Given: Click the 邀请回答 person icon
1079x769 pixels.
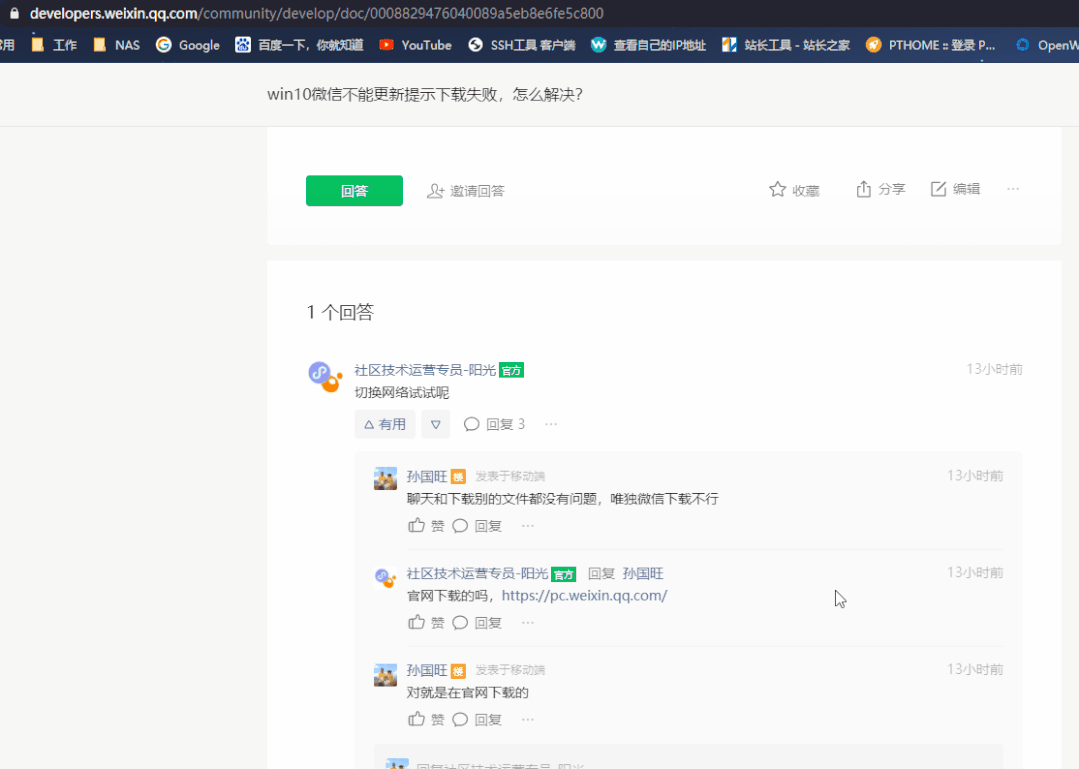Looking at the screenshot, I should (x=435, y=191).
